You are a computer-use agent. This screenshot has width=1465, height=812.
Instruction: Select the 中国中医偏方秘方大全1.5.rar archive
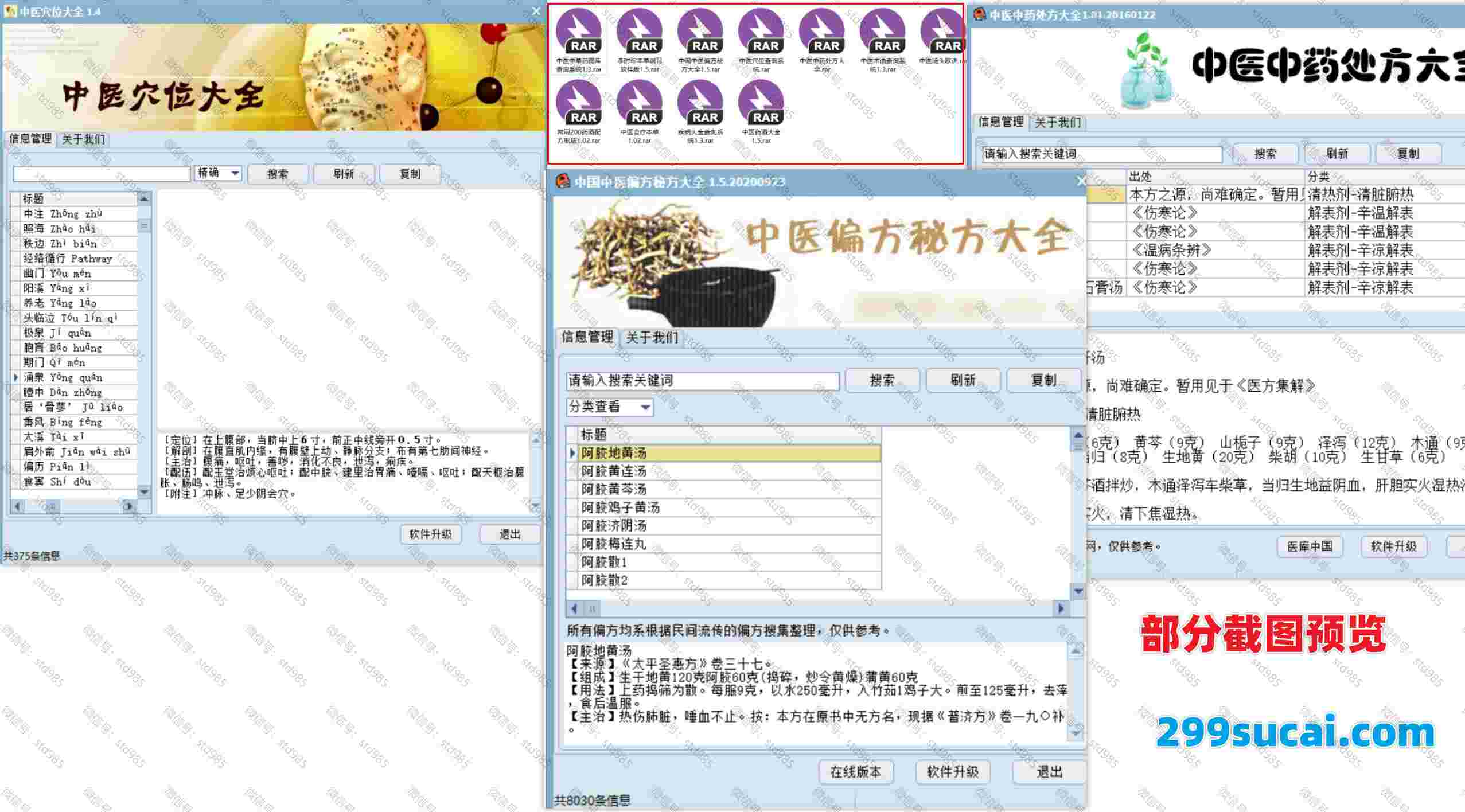[700, 41]
